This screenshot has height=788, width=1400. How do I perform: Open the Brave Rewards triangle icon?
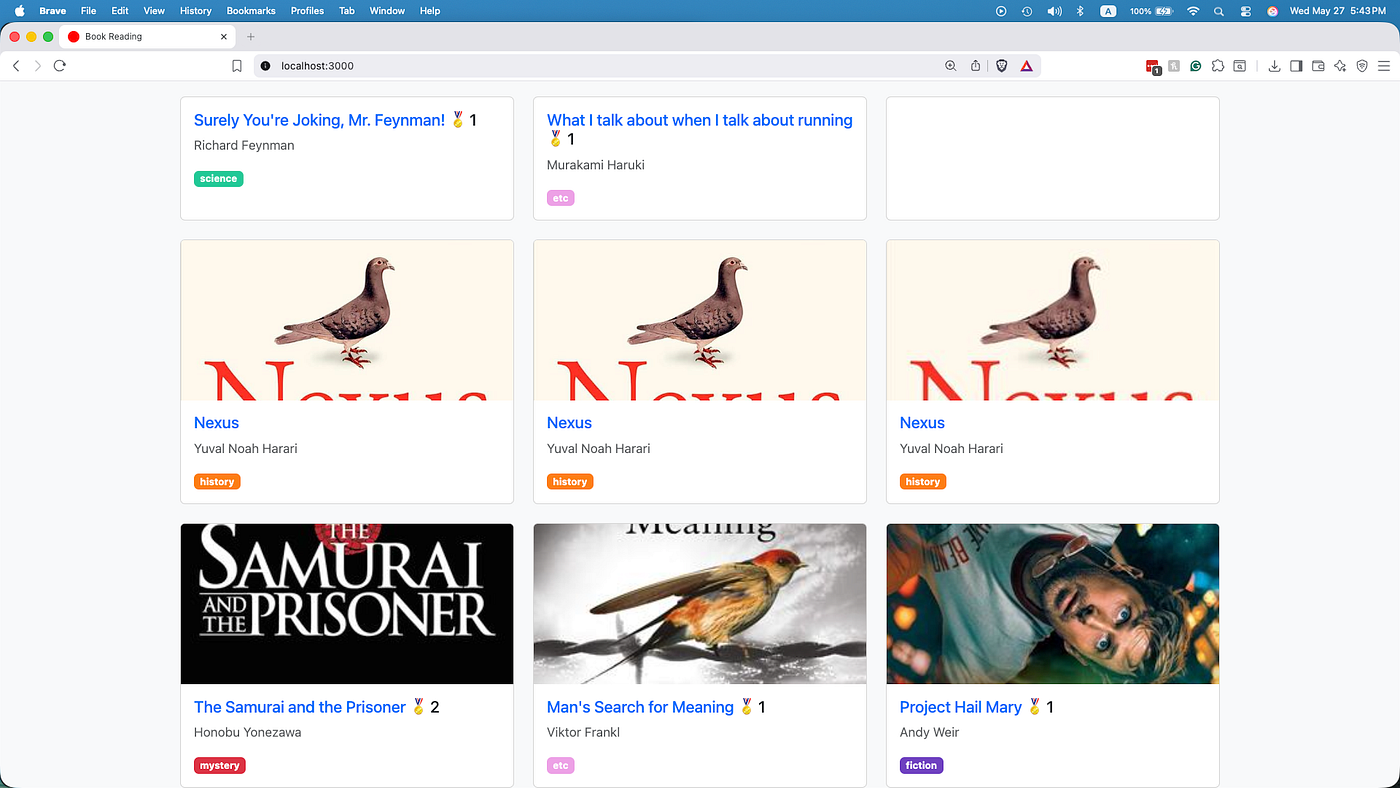pos(1027,66)
